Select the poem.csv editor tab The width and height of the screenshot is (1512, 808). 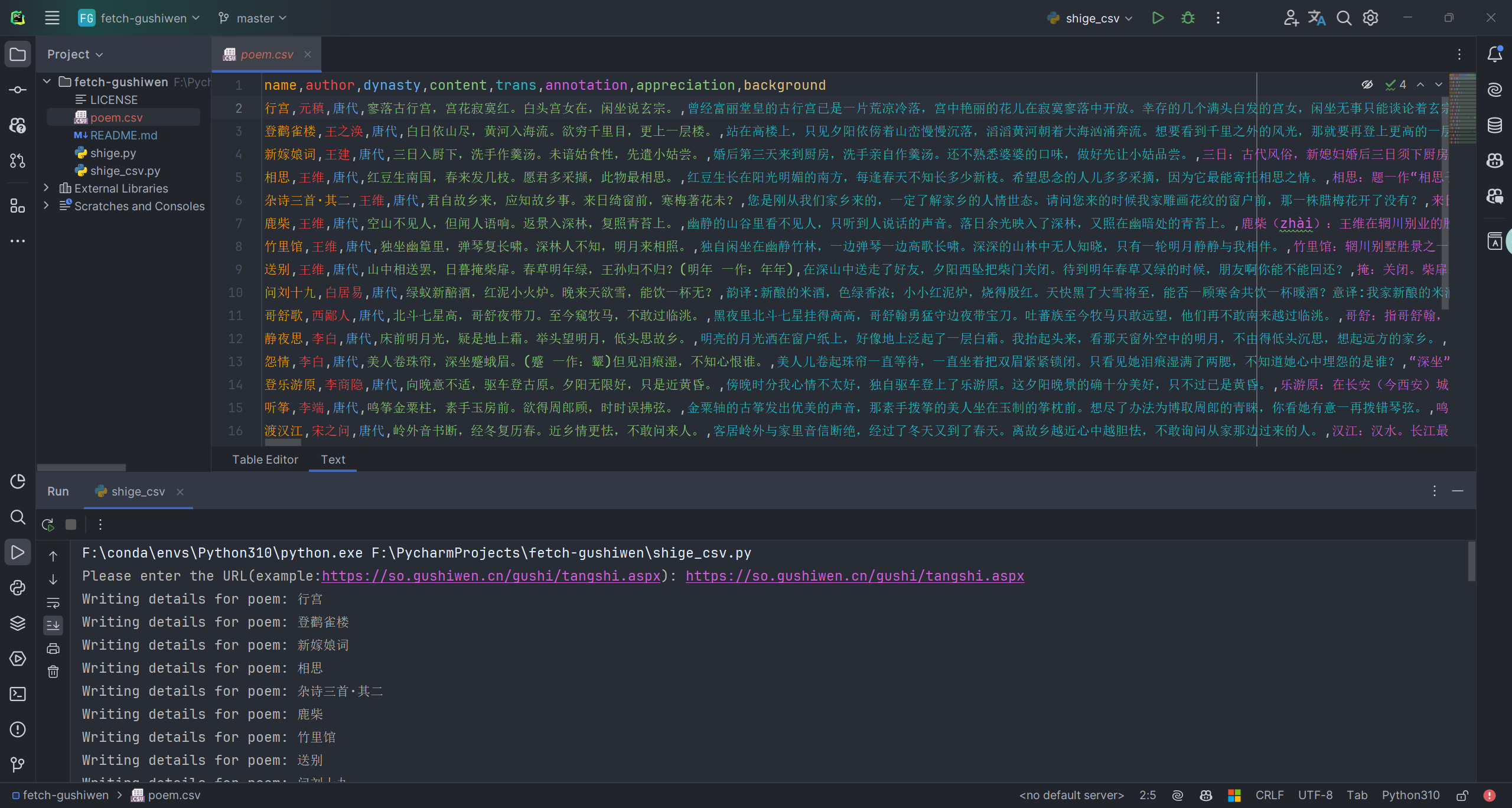266,54
